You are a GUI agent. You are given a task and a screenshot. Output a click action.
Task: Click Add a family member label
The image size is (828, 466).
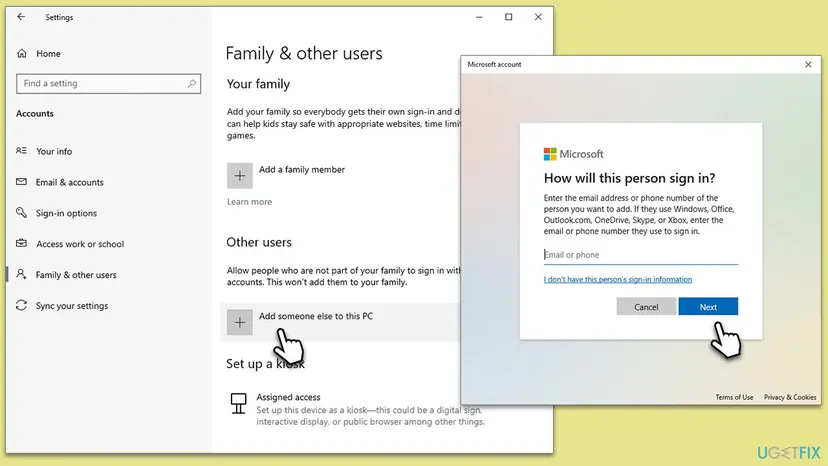point(302,170)
